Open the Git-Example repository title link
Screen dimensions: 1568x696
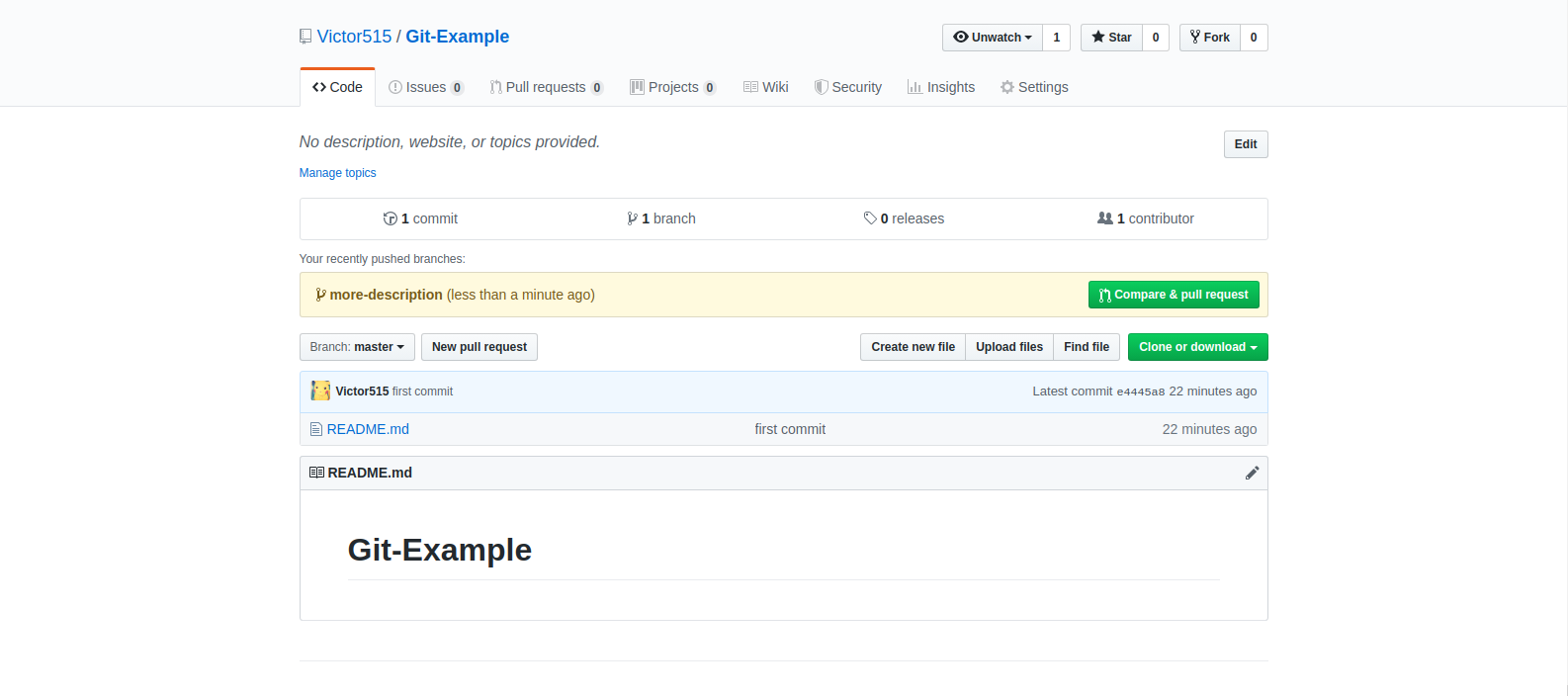pos(457,37)
